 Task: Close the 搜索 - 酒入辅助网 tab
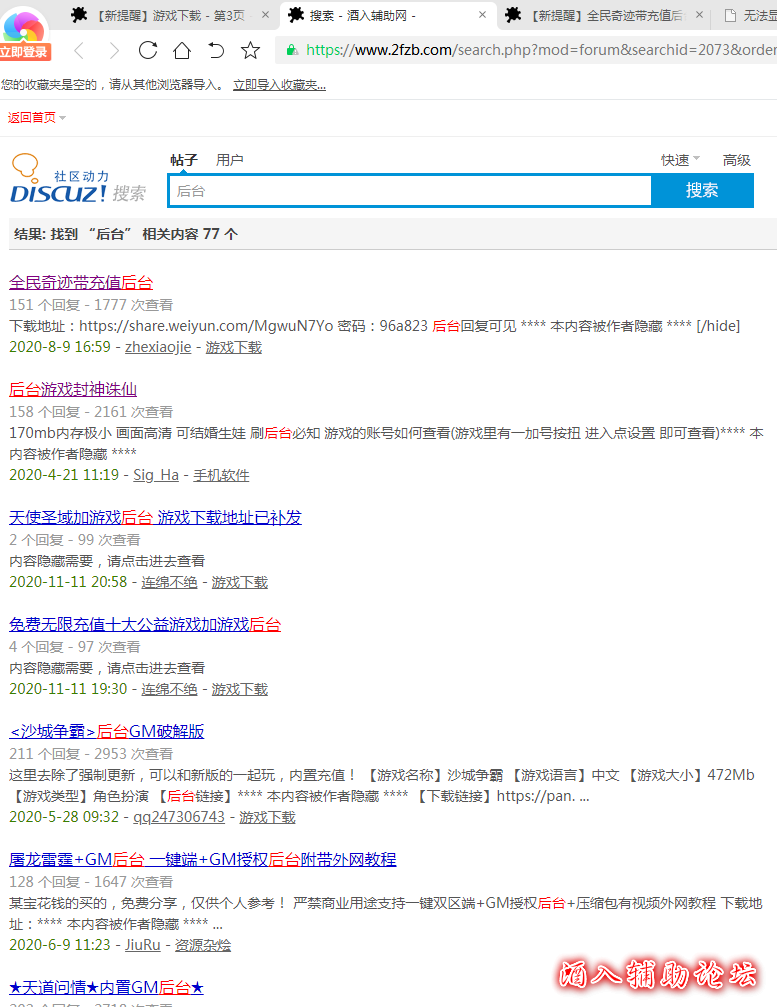pos(482,15)
